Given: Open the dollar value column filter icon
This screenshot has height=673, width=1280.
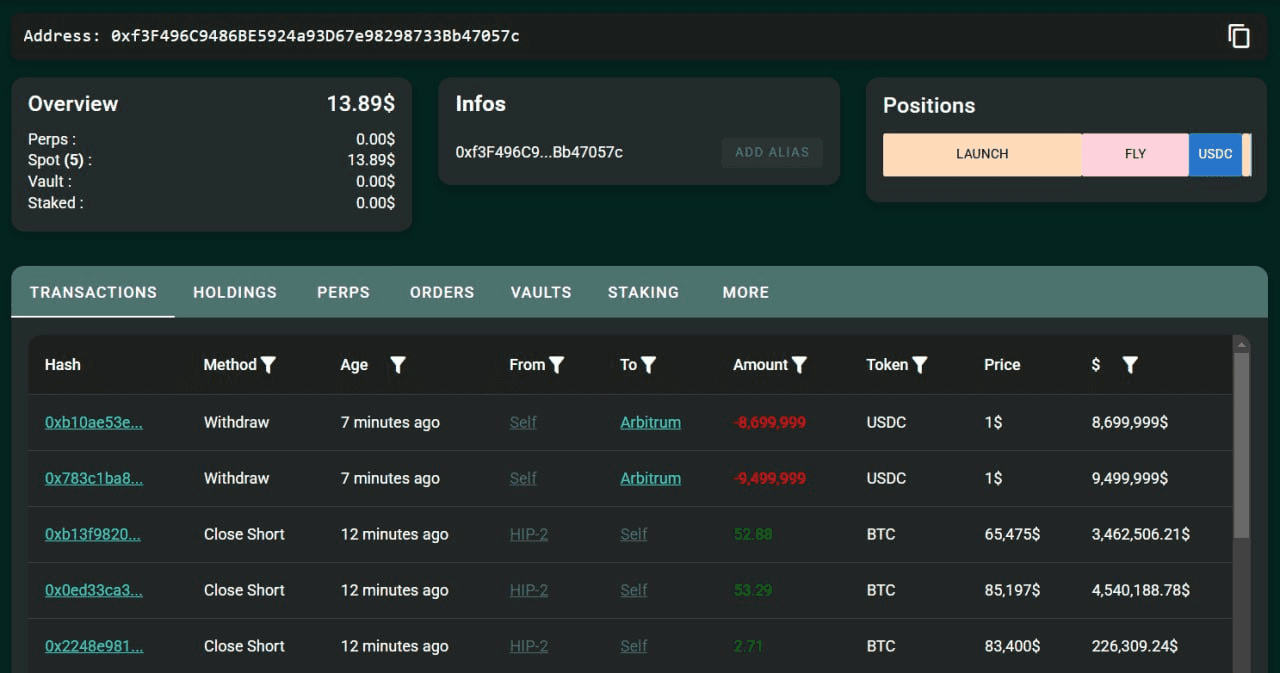Looking at the screenshot, I should pyautogui.click(x=1130, y=365).
